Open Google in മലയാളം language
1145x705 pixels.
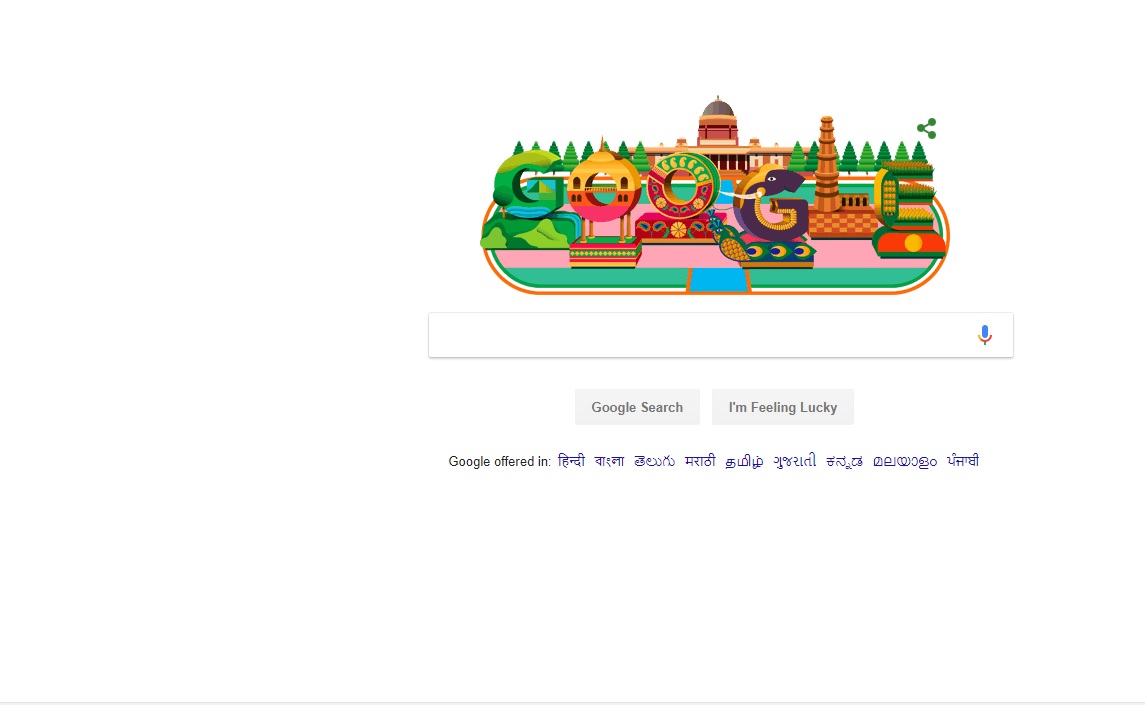pyautogui.click(x=905, y=461)
